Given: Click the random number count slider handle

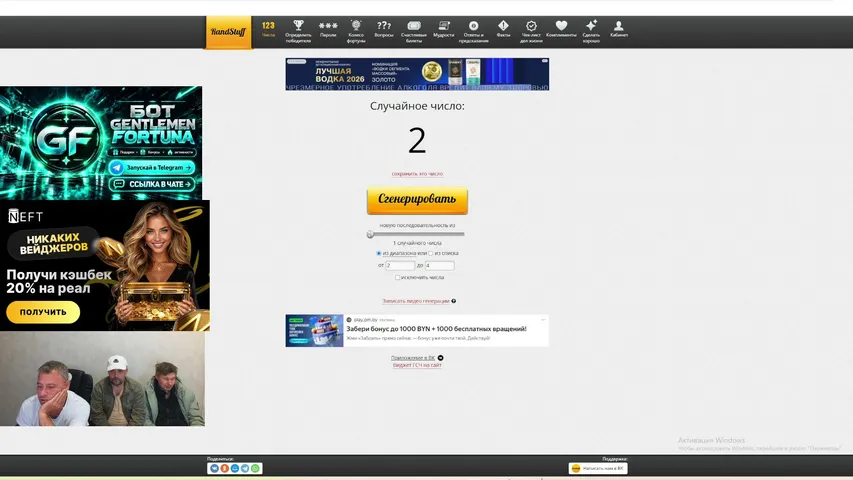Looking at the screenshot, I should [x=370, y=234].
